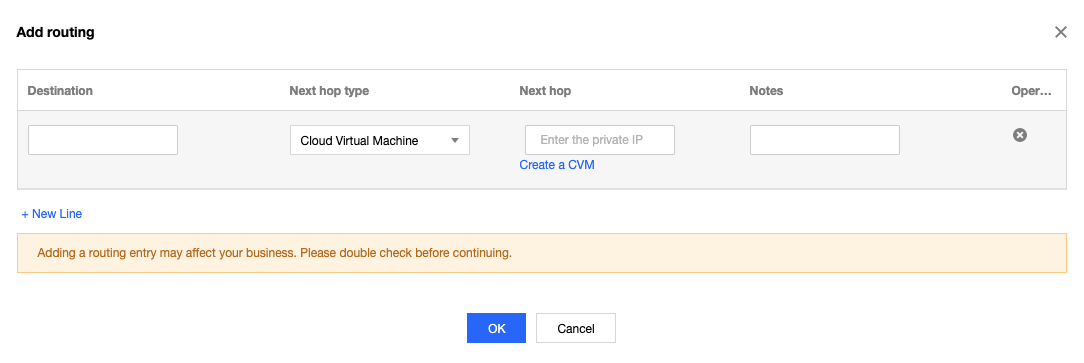The width and height of the screenshot is (1084, 363).
Task: Focus the Notes text box
Action: point(825,140)
